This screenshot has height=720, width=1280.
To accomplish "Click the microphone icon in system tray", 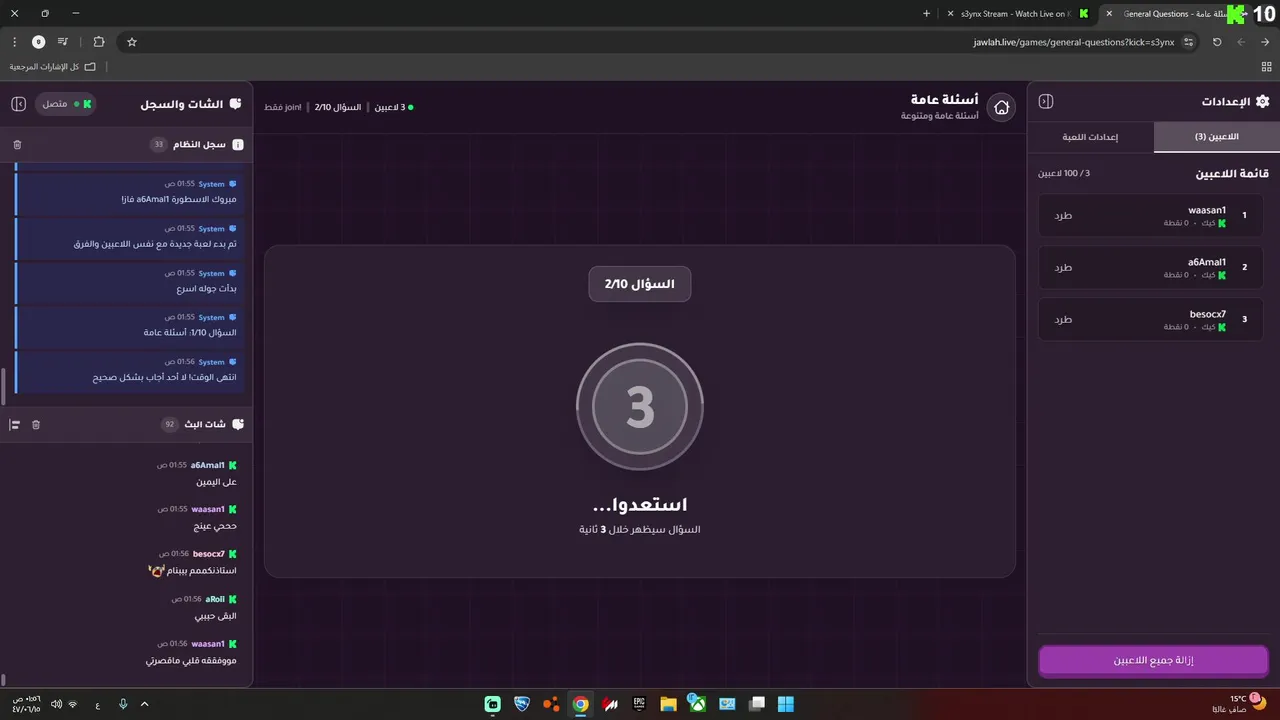I will (x=123, y=704).
